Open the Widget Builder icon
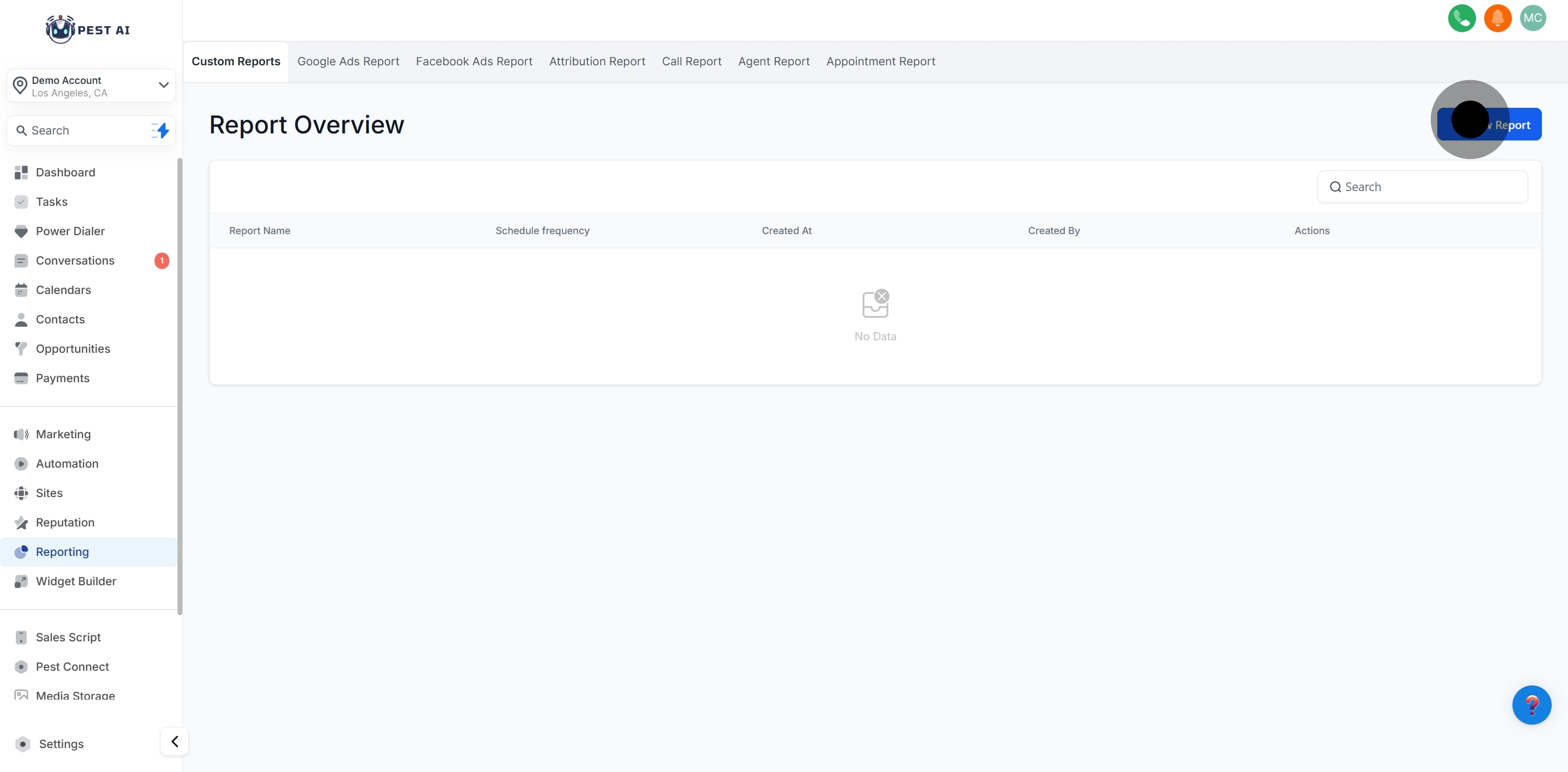This screenshot has width=1568, height=772. click(x=21, y=581)
